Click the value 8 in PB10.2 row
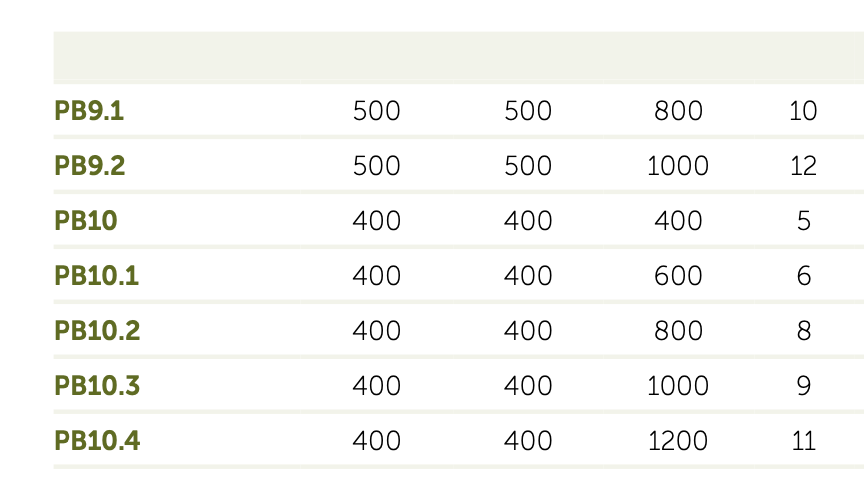Screen dimensions: 864x504 [x=804, y=330]
